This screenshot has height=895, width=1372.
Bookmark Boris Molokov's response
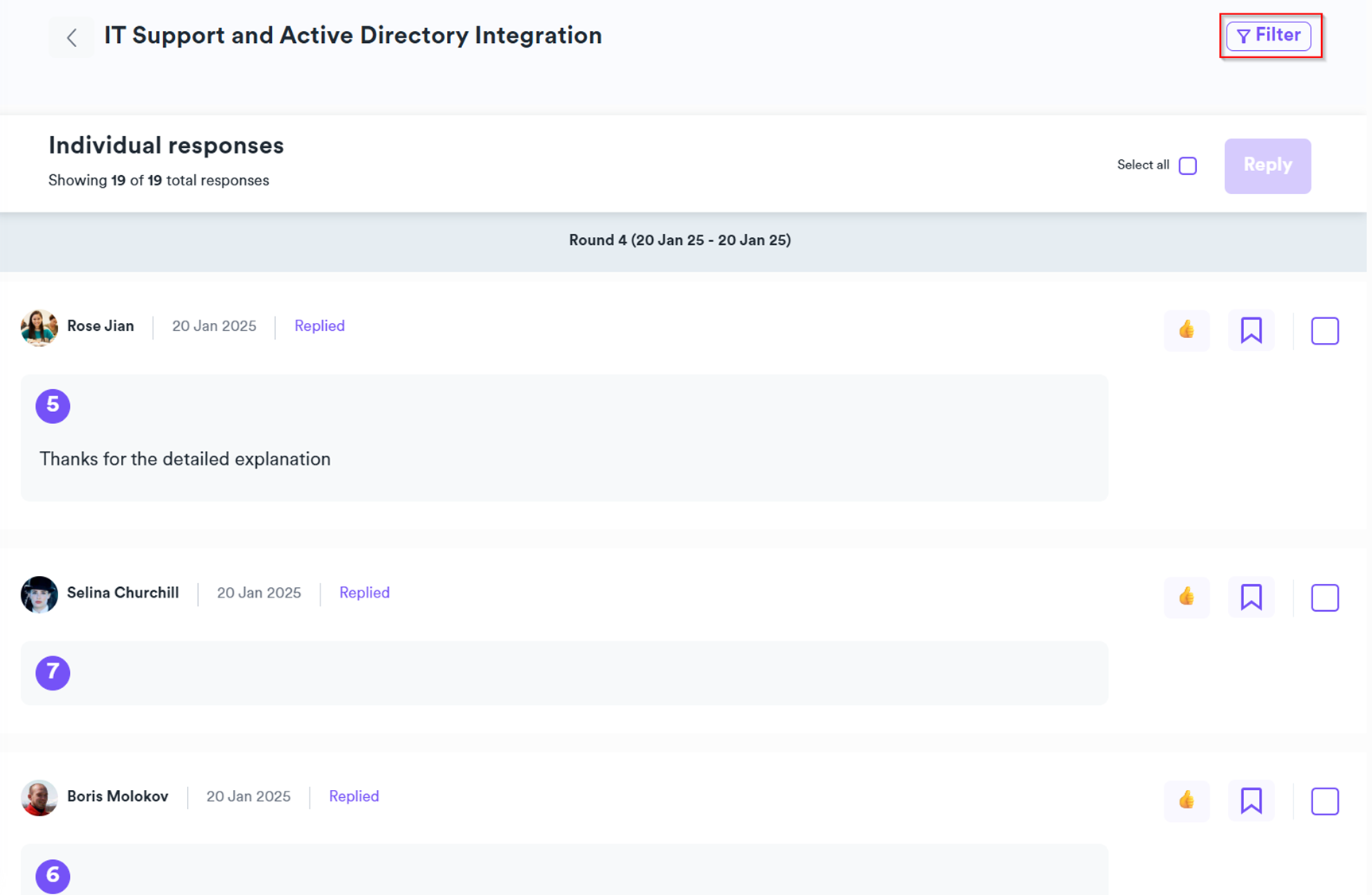click(x=1250, y=800)
